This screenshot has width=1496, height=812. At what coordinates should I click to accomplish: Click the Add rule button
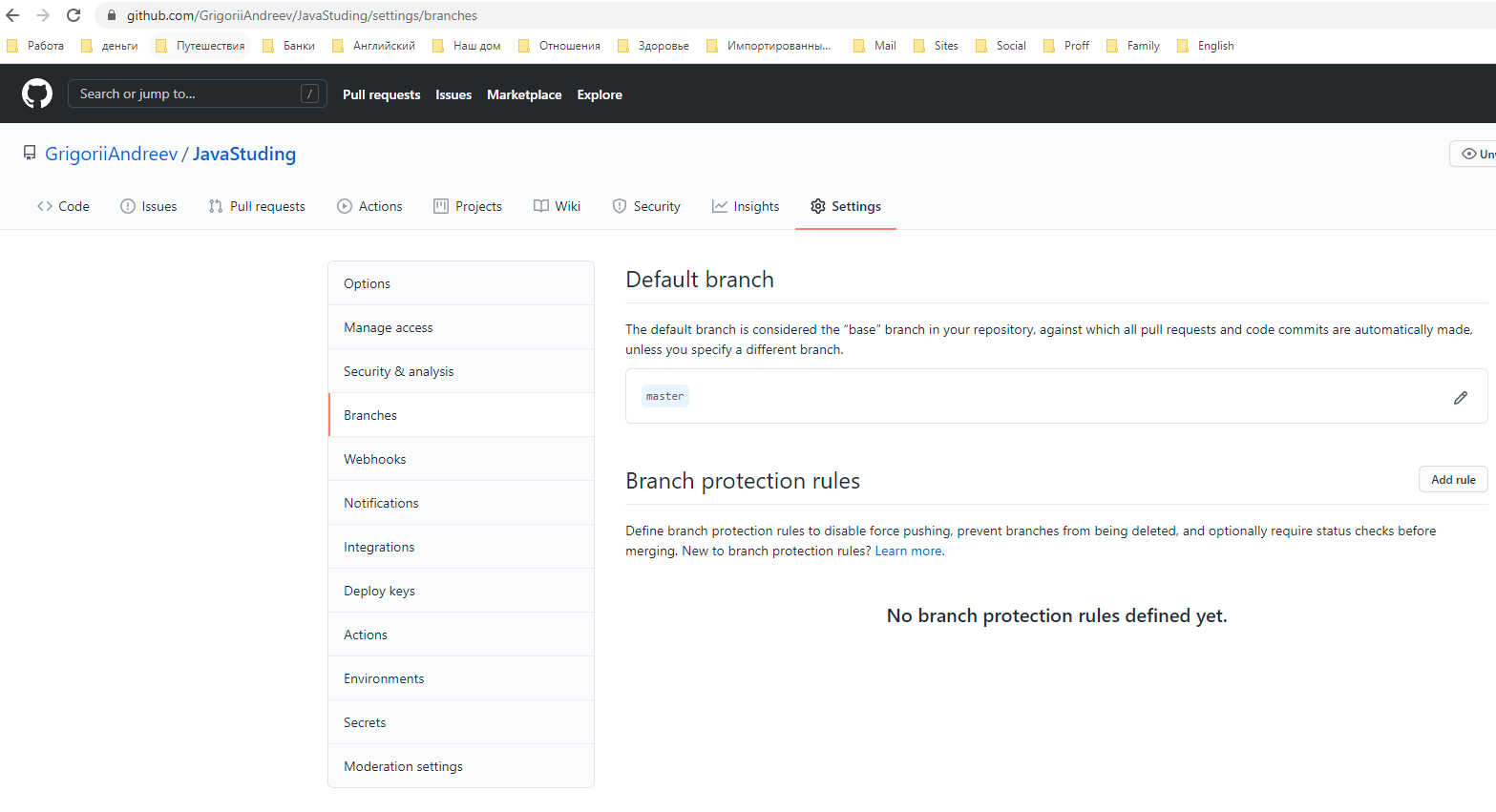click(1452, 479)
